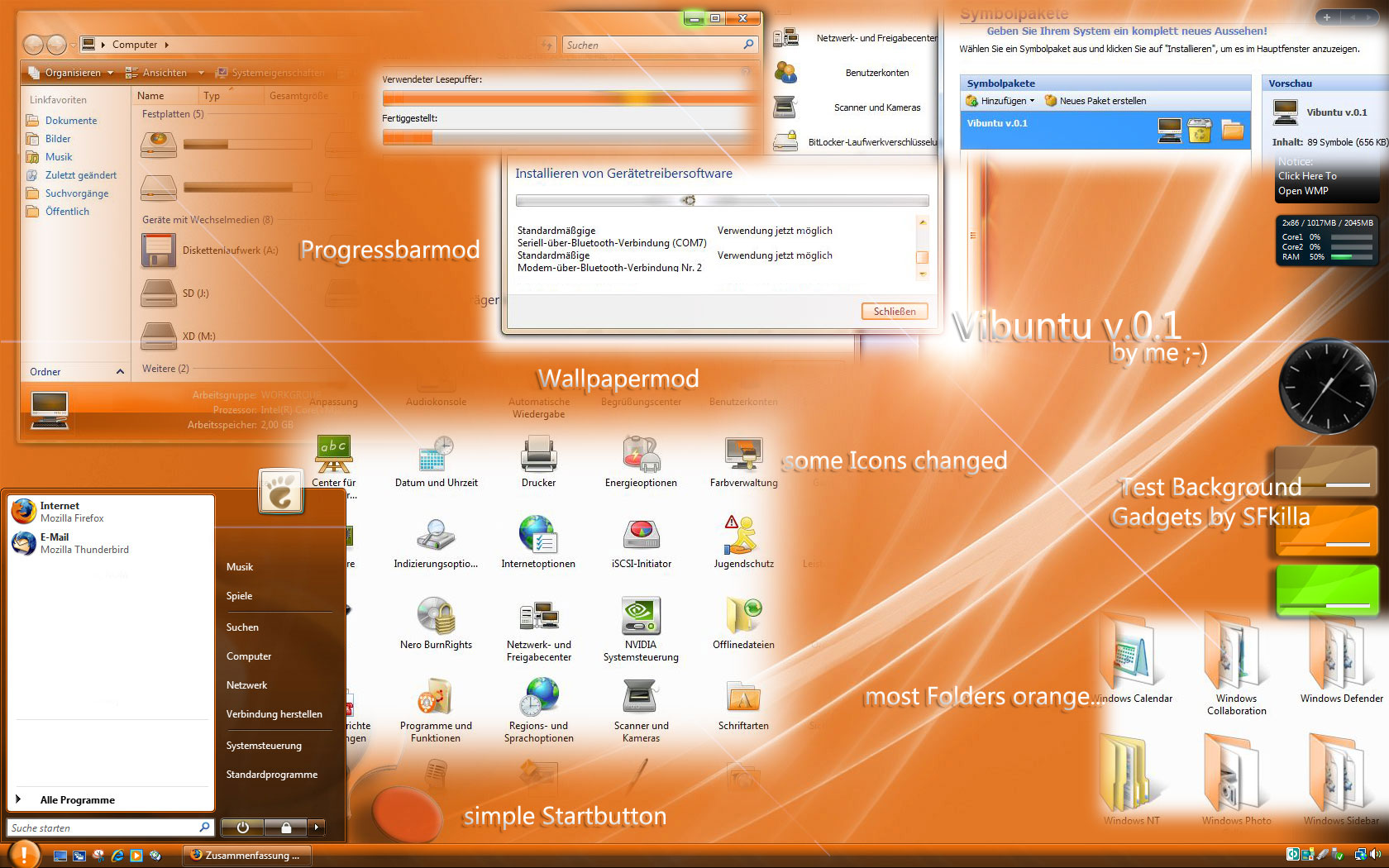Open Regions- und Sprachoptionen icon
Viewport: 1389px width, 868px height.
[x=538, y=711]
